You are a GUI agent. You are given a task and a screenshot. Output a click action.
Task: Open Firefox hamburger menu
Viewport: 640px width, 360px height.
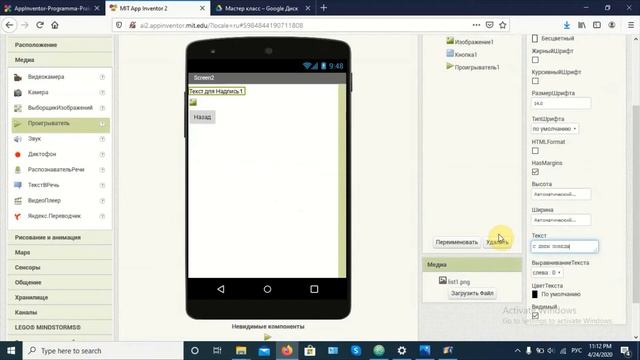tap(631, 25)
